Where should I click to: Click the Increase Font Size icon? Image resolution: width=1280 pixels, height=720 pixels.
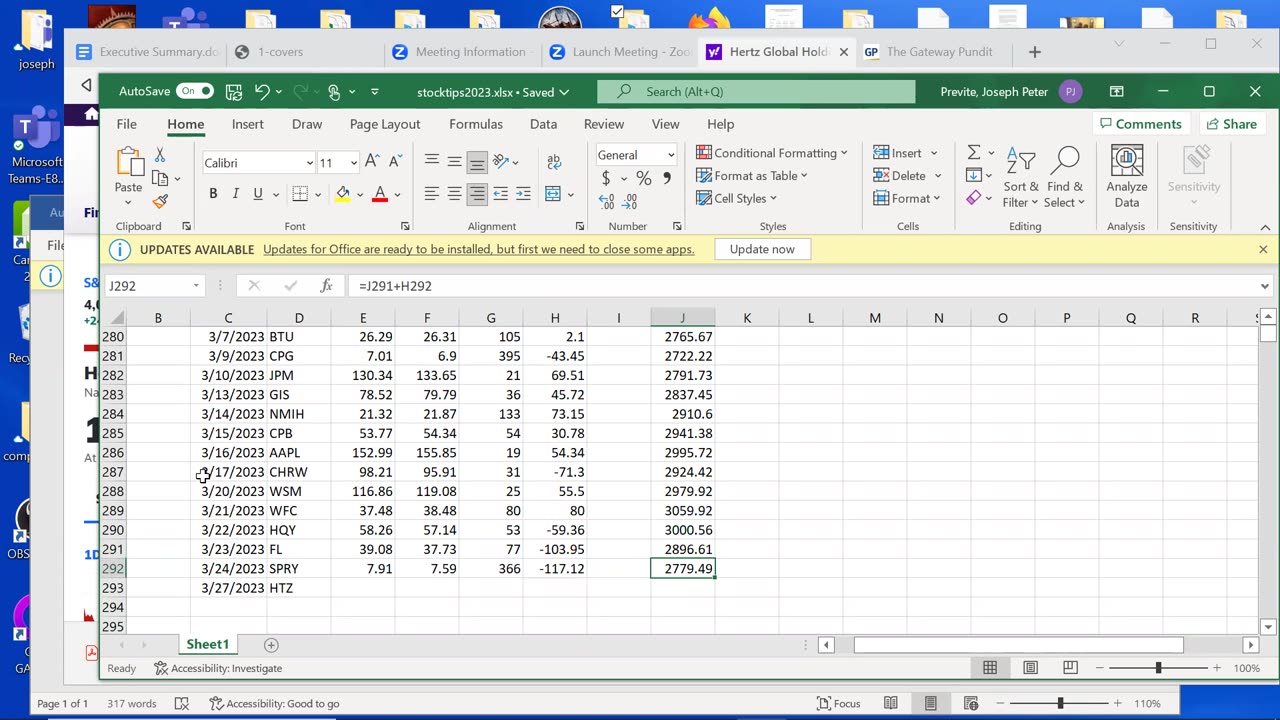click(372, 162)
